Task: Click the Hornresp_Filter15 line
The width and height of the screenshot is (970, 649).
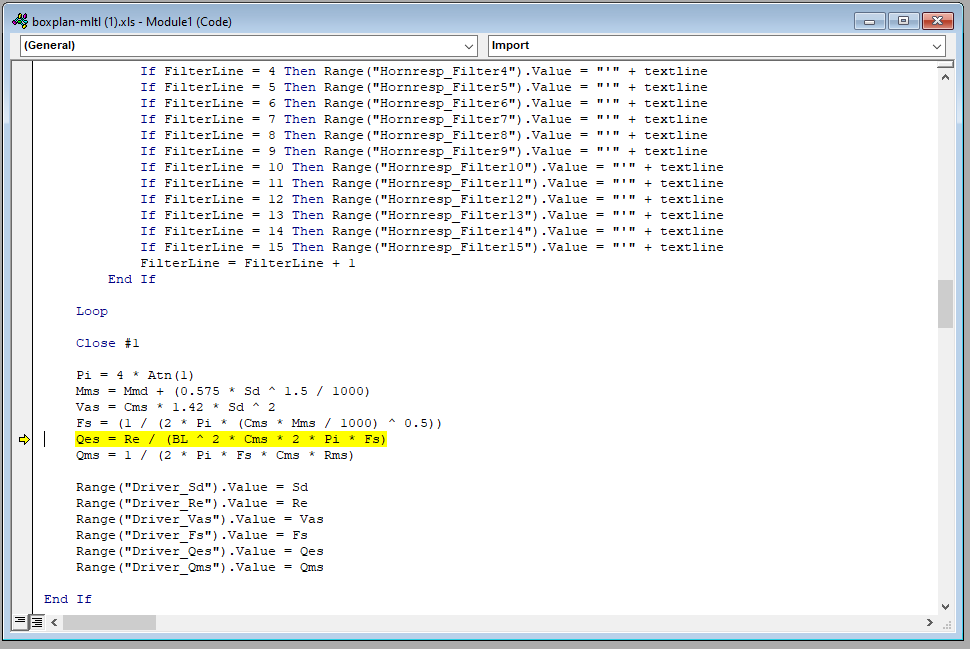Action: click(x=432, y=247)
